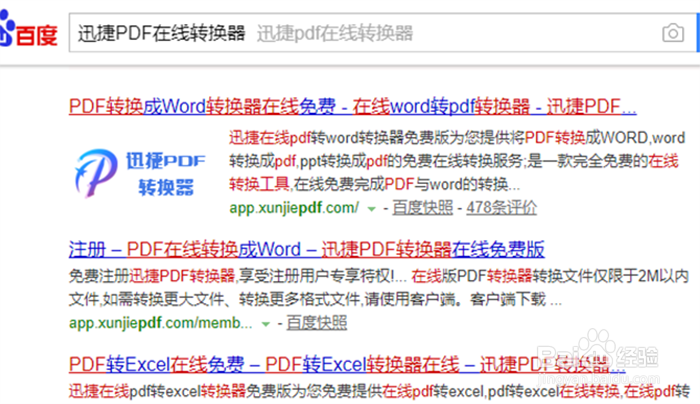Viewport: 700px width, 404px height.
Task: Open app.xunjiepdf.com/memb... green URL
Action: point(161,323)
